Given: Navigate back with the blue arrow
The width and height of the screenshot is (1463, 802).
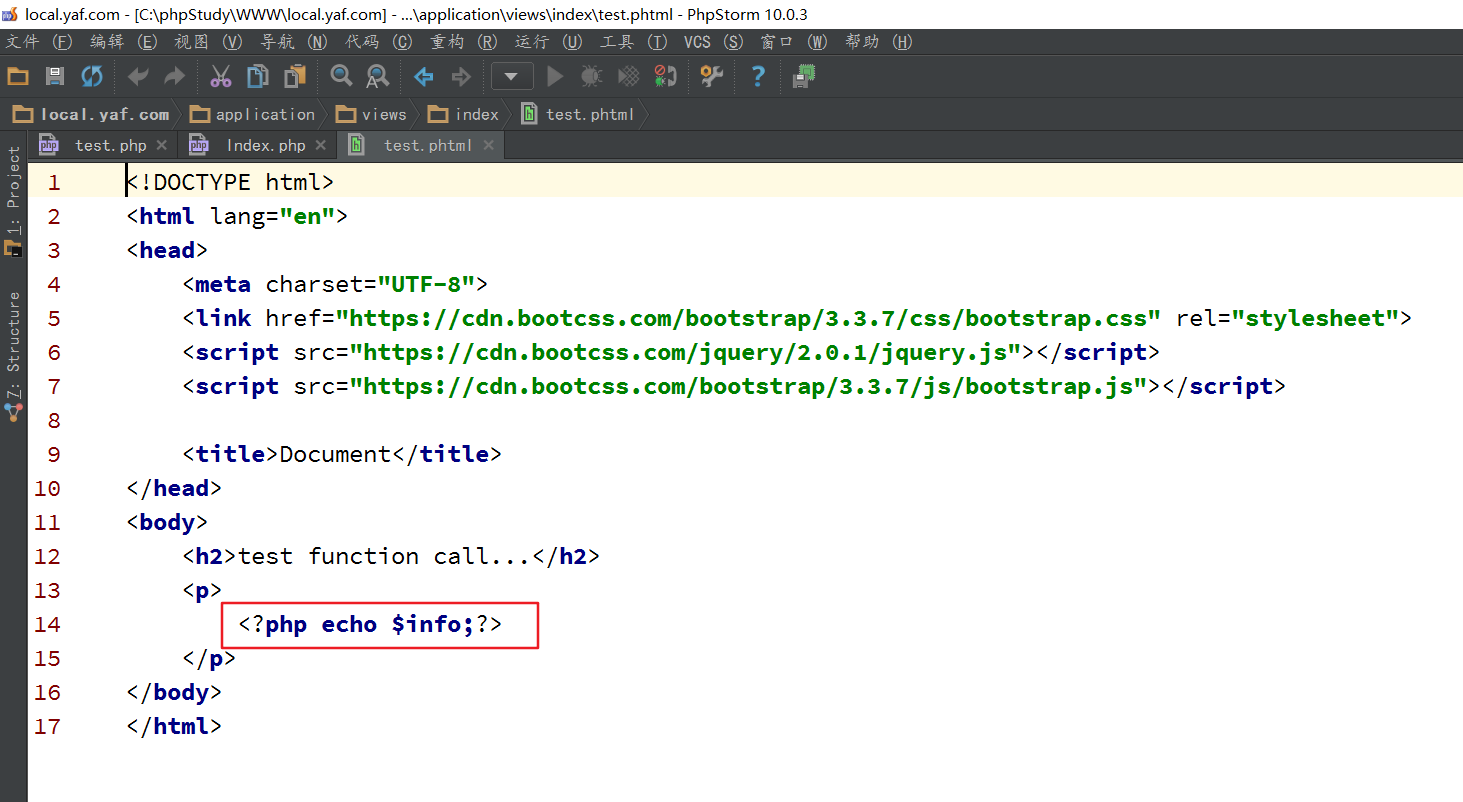Looking at the screenshot, I should 424,76.
